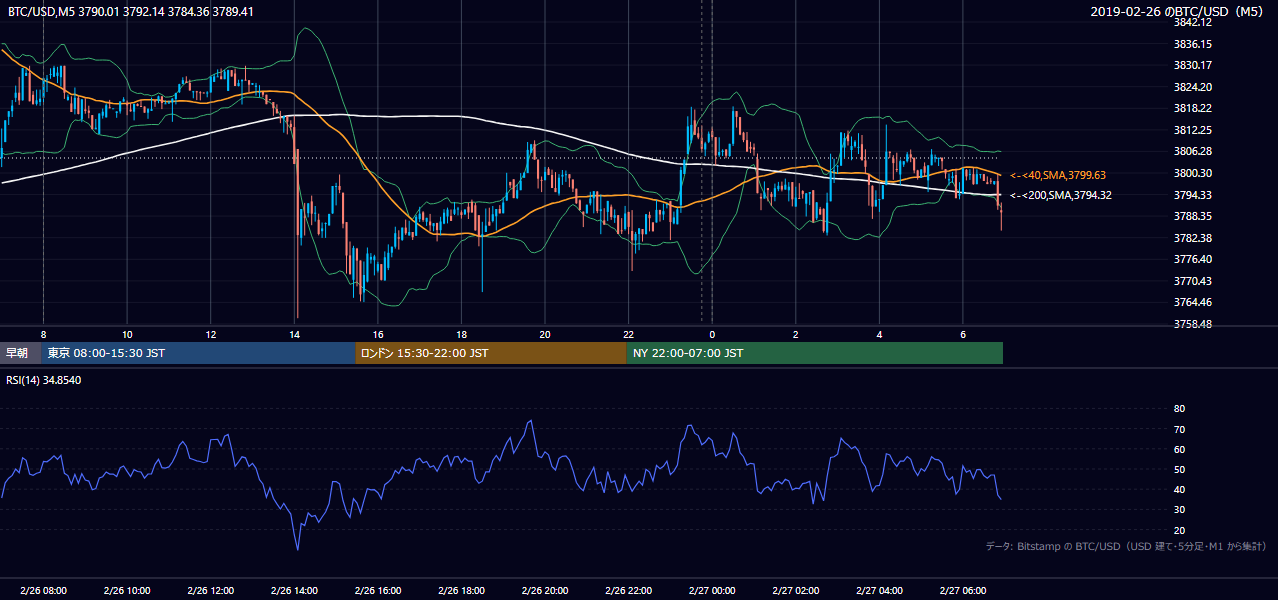The width and height of the screenshot is (1278, 600).
Task: Select the NY 22:00-07:00 JST session bar
Action: [814, 353]
